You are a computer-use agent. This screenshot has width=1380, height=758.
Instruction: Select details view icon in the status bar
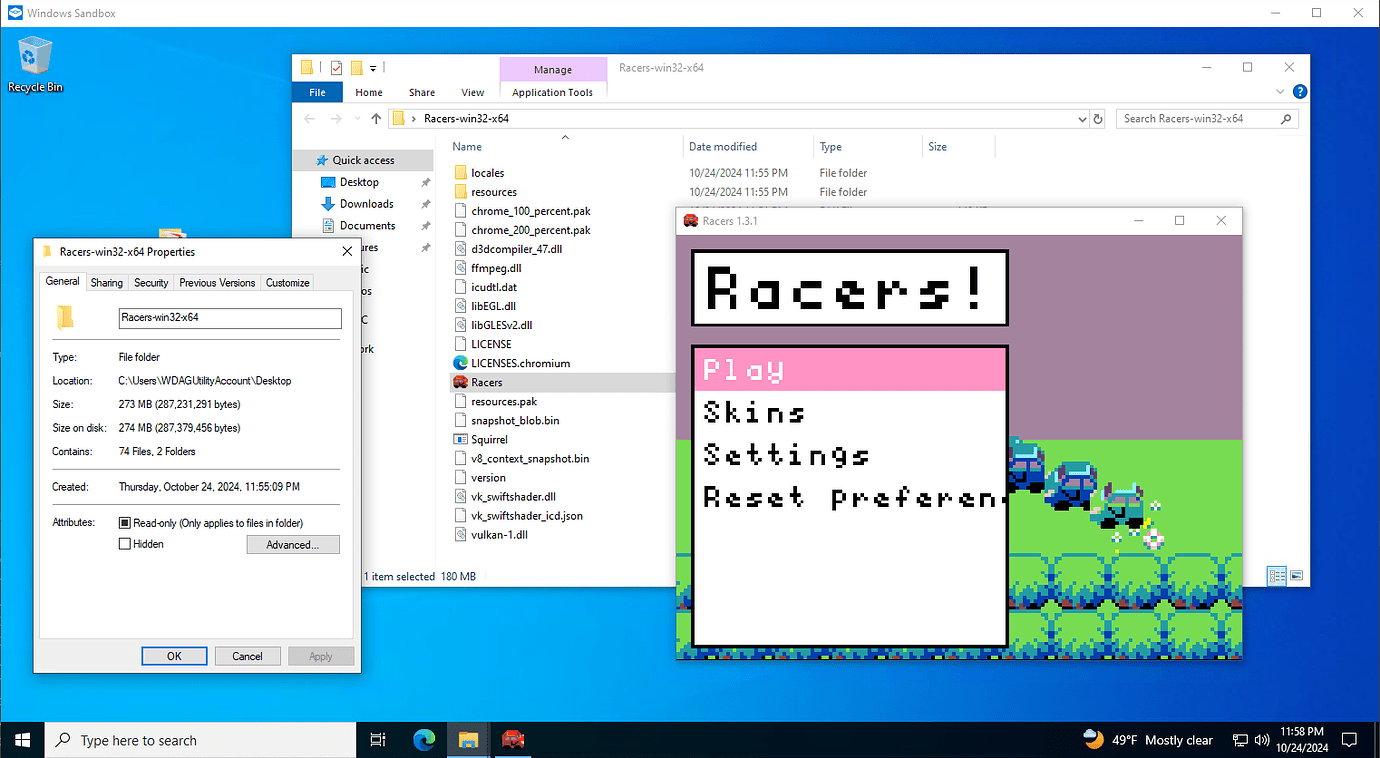click(x=1277, y=576)
